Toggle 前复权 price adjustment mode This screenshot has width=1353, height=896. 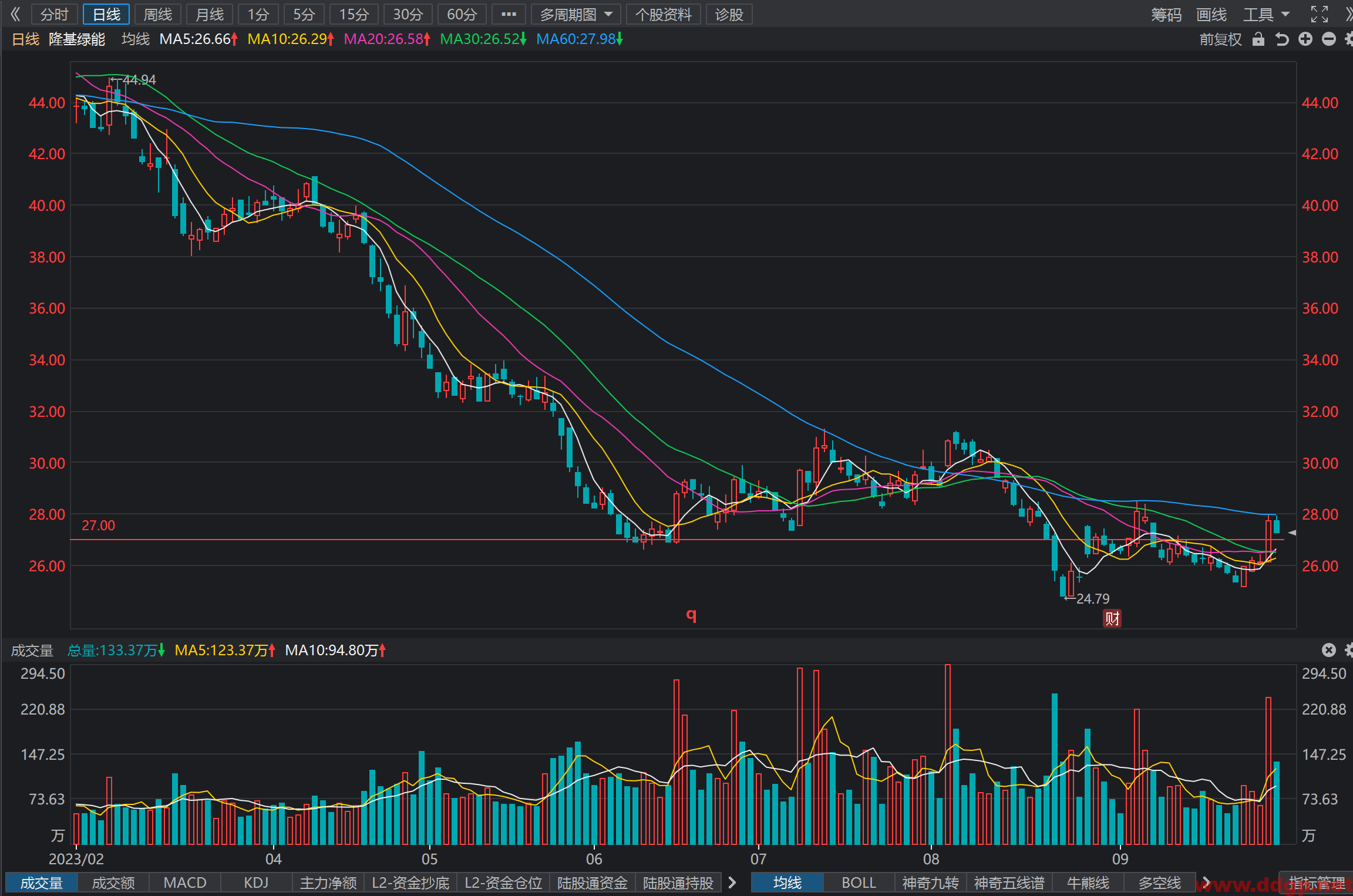click(x=1220, y=39)
